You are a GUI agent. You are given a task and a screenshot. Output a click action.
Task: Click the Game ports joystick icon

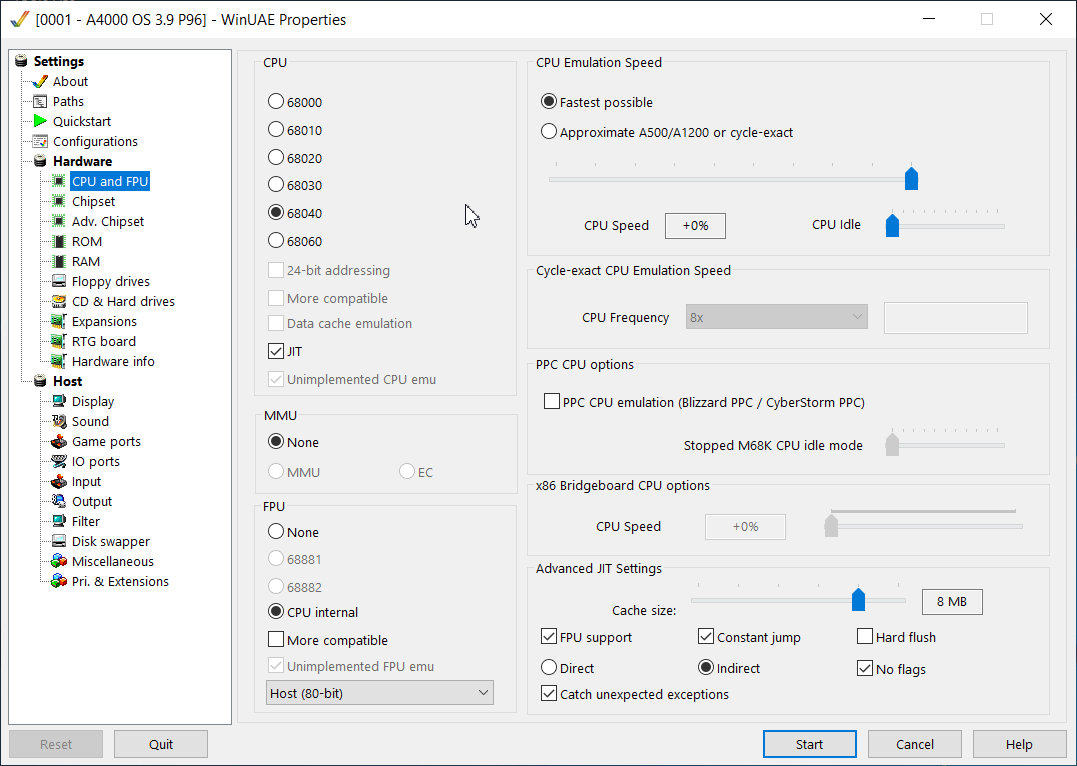pyautogui.click(x=59, y=441)
